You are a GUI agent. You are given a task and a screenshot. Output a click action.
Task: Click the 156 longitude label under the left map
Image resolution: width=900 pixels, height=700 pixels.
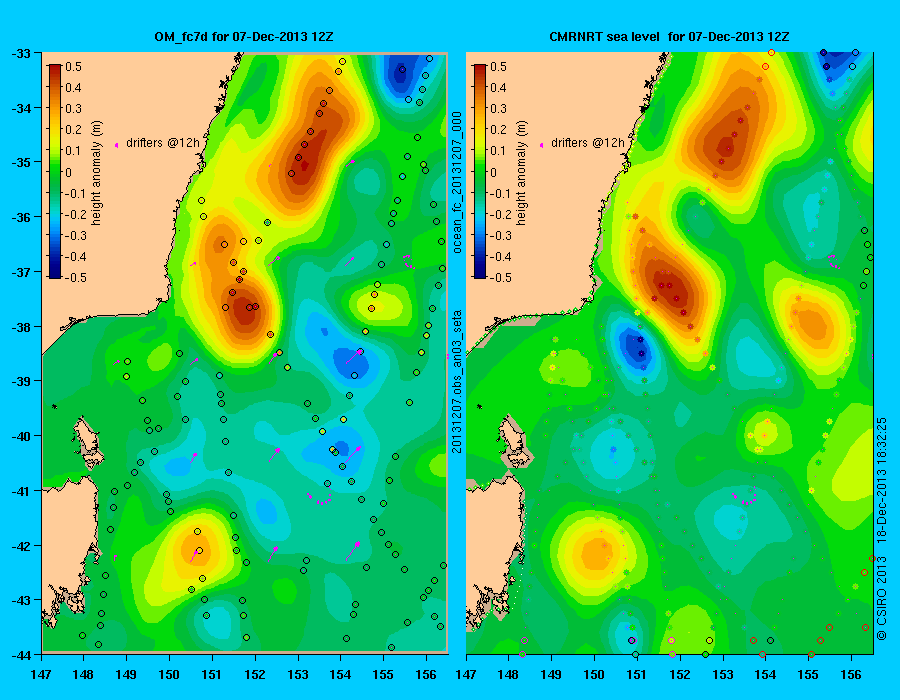coord(426,675)
